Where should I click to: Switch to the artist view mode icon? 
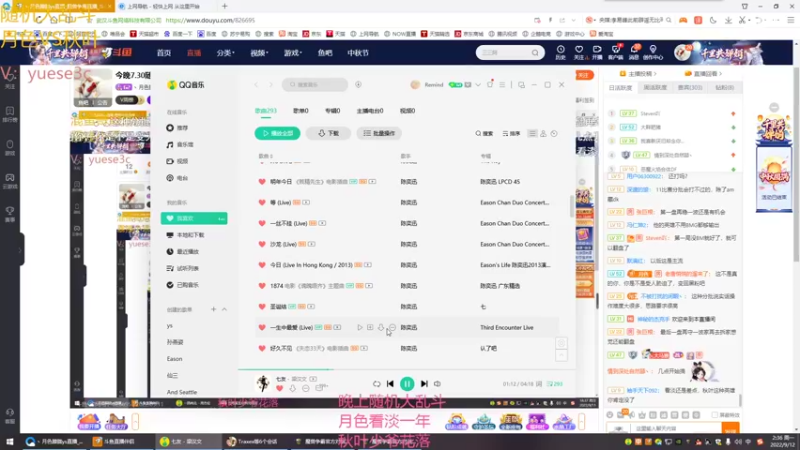[543, 133]
